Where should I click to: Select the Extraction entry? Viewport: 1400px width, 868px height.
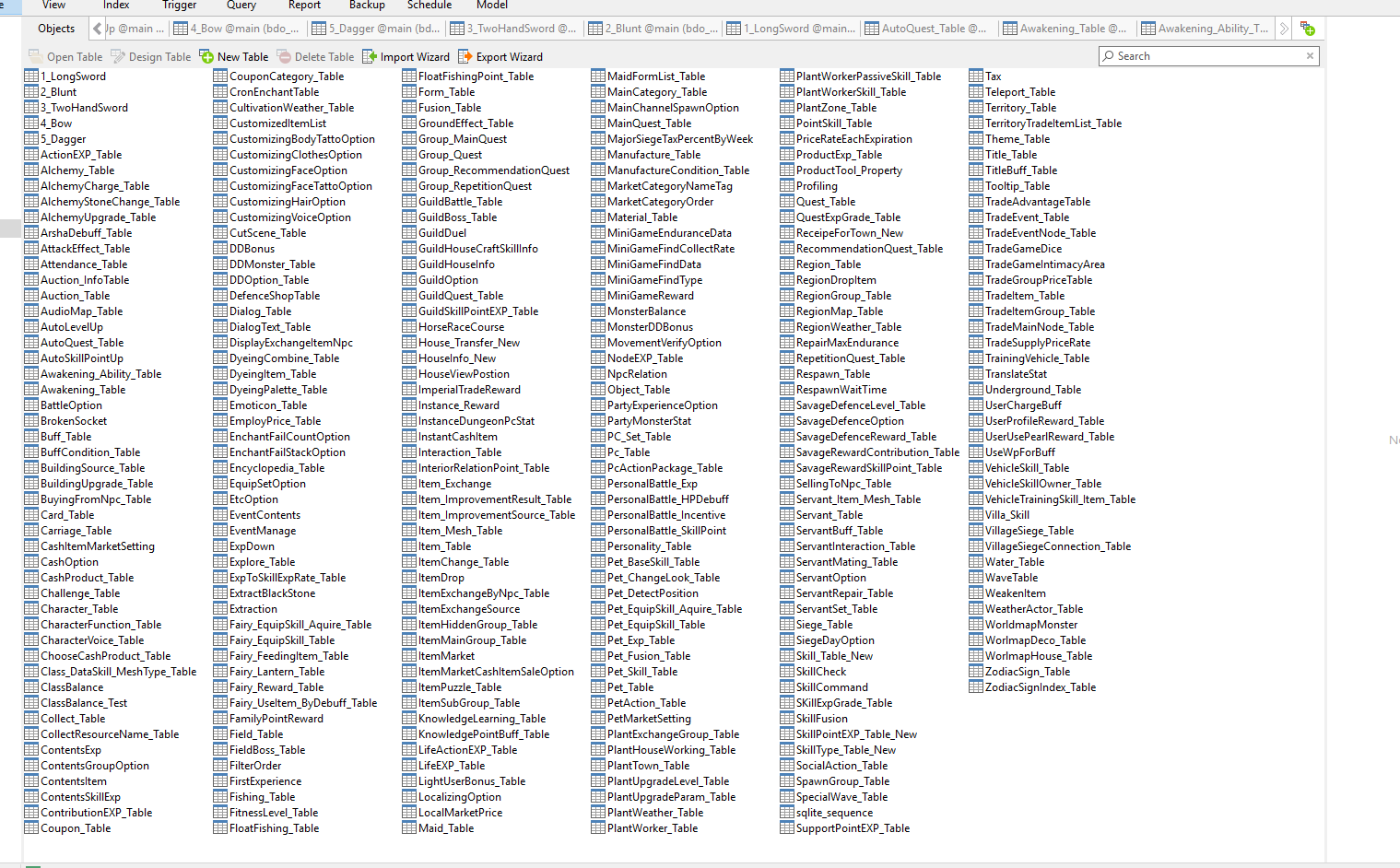point(253,609)
